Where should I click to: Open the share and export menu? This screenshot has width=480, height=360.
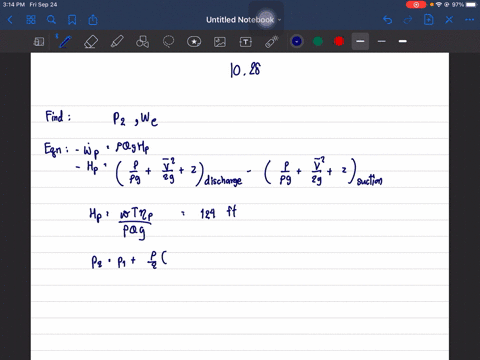coord(93,20)
